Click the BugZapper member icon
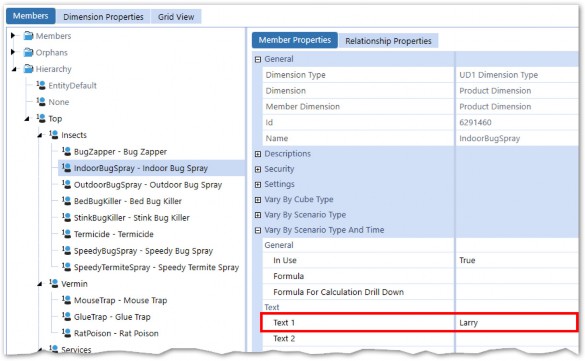The height and width of the screenshot is (361, 585). [66, 151]
